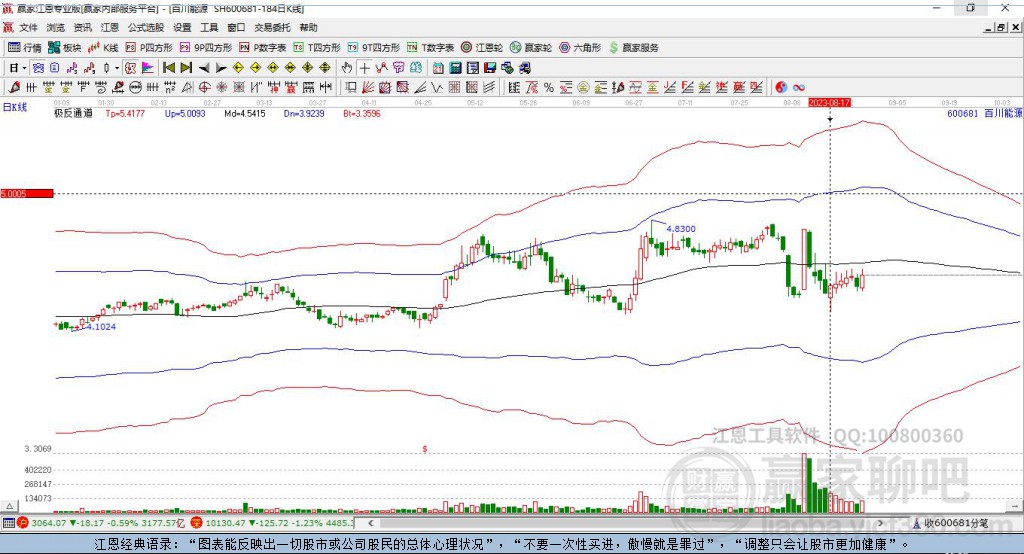Open the P四方形 square tool

pyautogui.click(x=149, y=48)
